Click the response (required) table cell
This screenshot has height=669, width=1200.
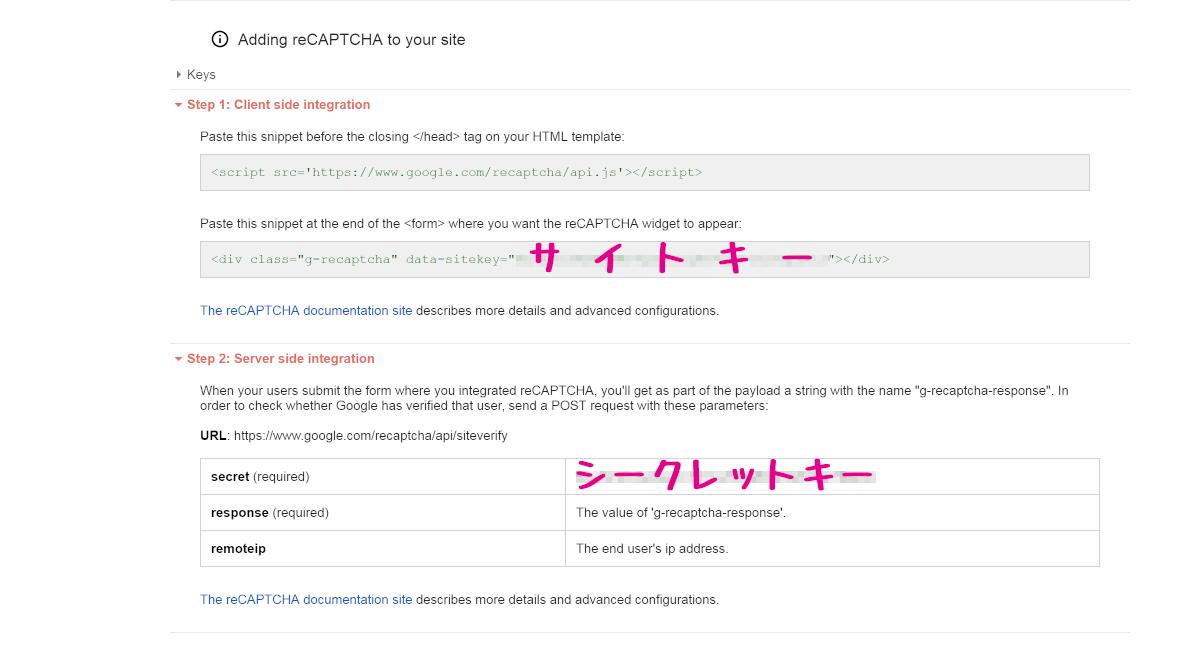pyautogui.click(x=383, y=513)
